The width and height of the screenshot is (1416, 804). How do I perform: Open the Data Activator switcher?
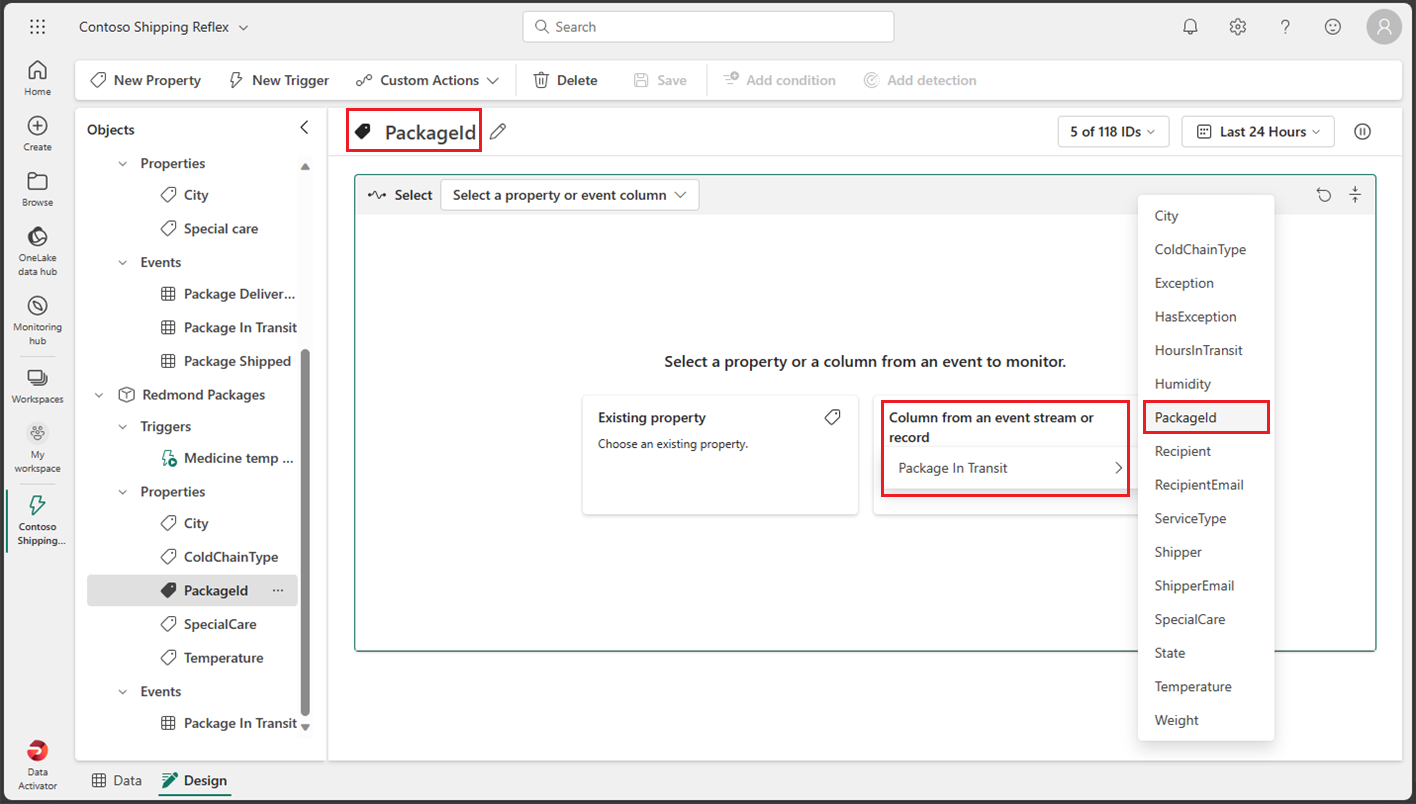(37, 765)
